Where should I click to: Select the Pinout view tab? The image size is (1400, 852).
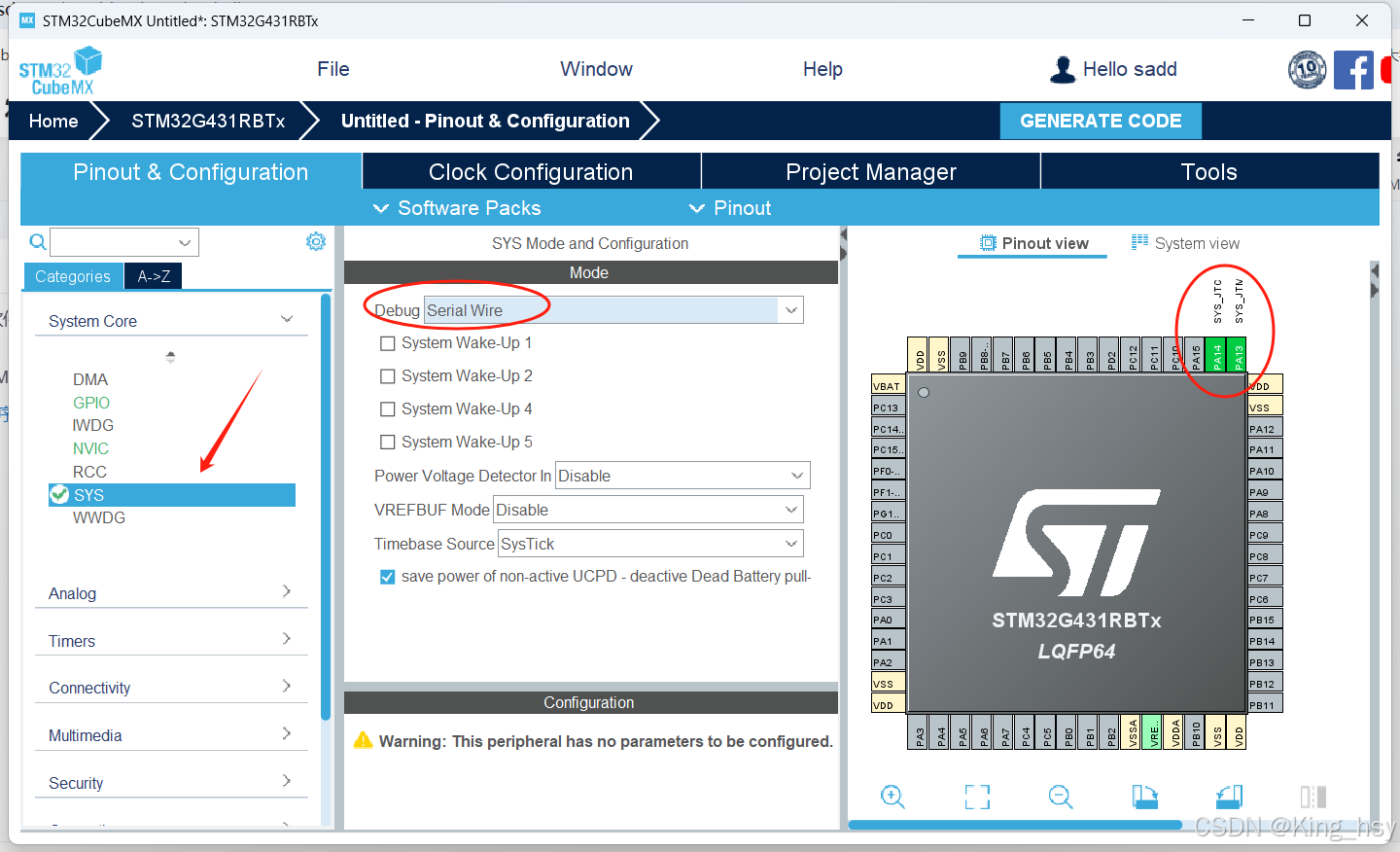[1033, 243]
